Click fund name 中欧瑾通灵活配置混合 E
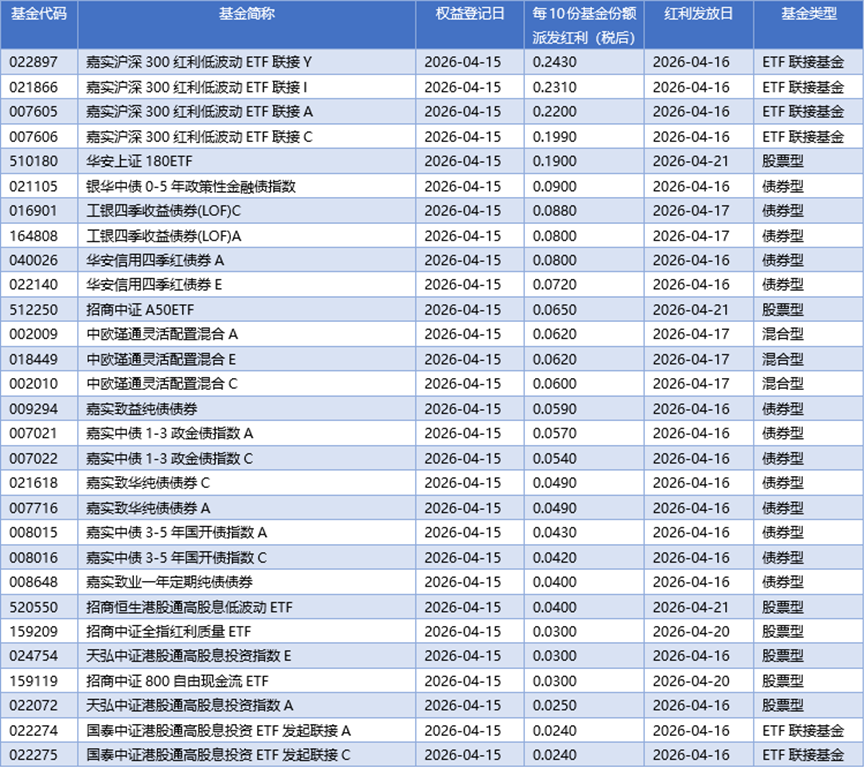865x768 pixels. (x=161, y=360)
